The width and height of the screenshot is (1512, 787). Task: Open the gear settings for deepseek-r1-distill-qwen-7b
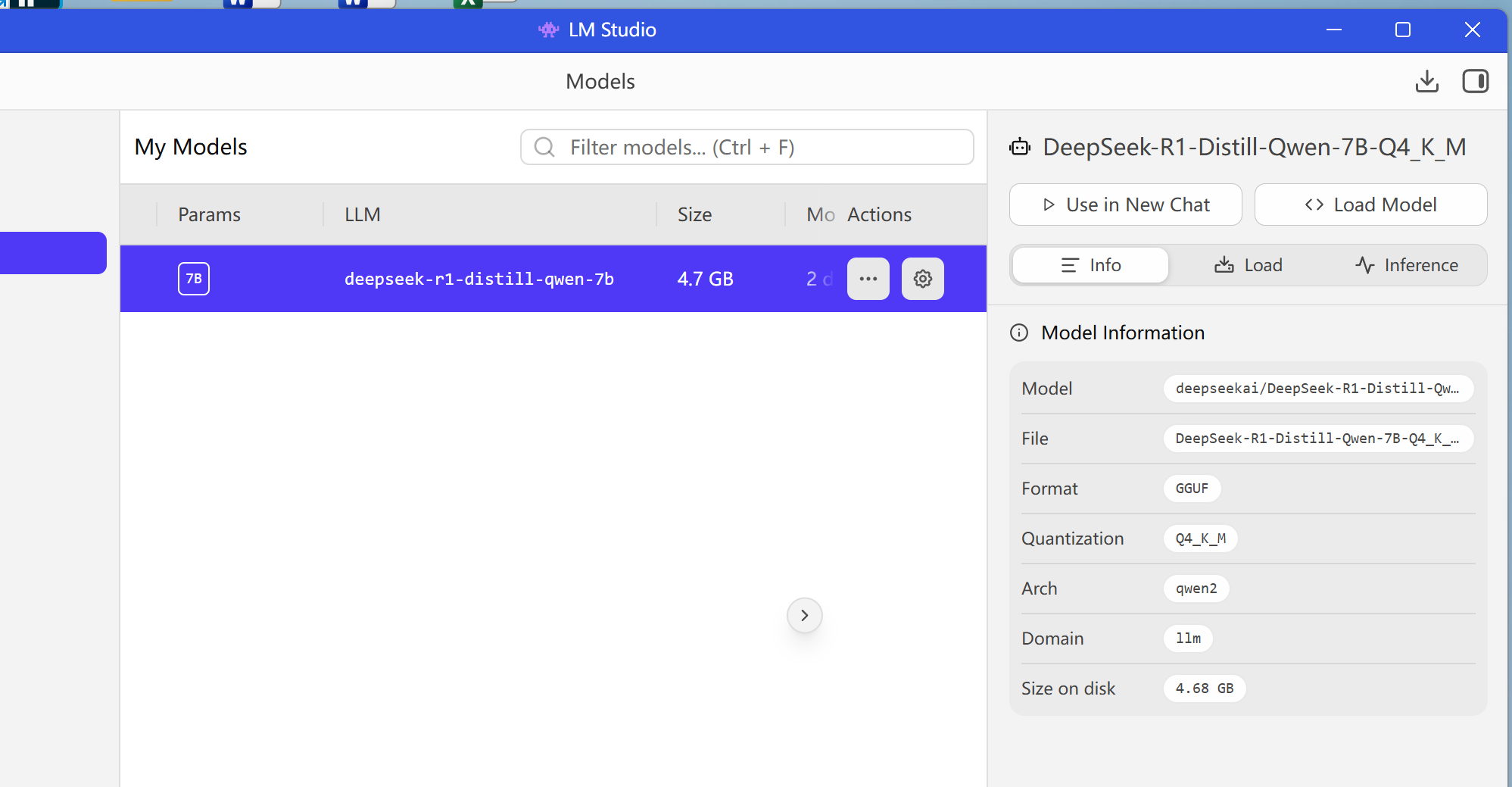click(x=923, y=279)
